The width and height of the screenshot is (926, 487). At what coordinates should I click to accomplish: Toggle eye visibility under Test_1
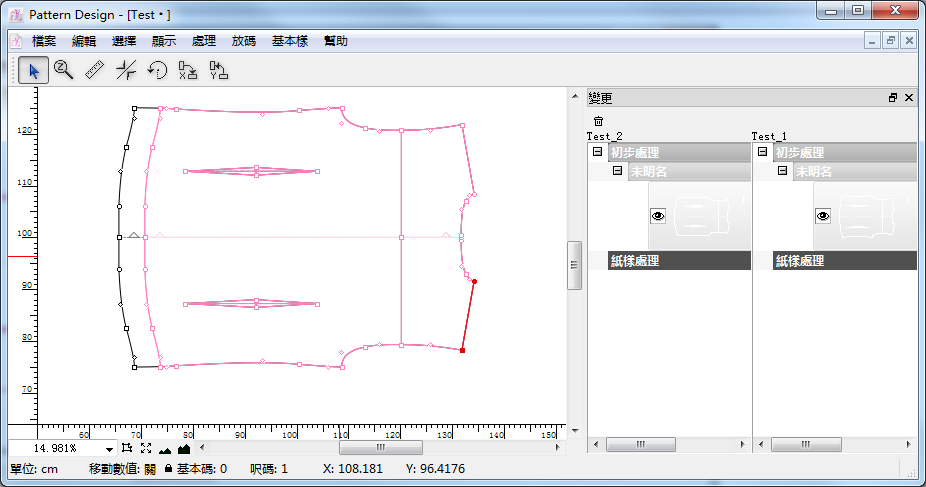[x=823, y=215]
